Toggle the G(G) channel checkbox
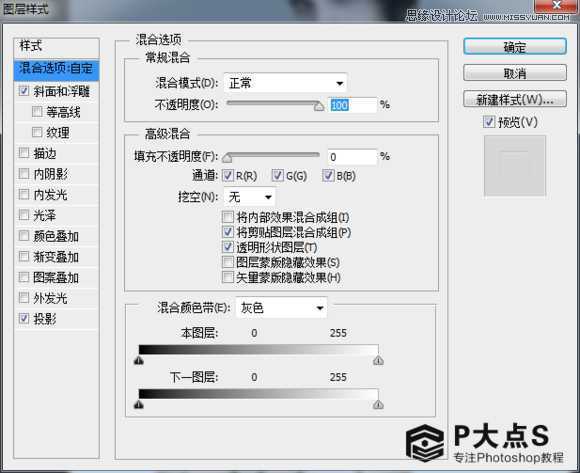Screen dimensions: 580x473 [278, 175]
